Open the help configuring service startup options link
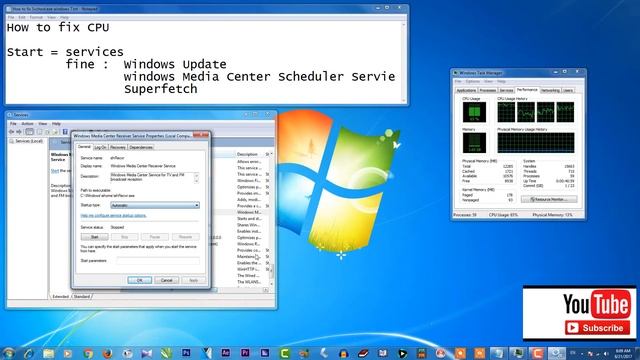 click(x=113, y=216)
